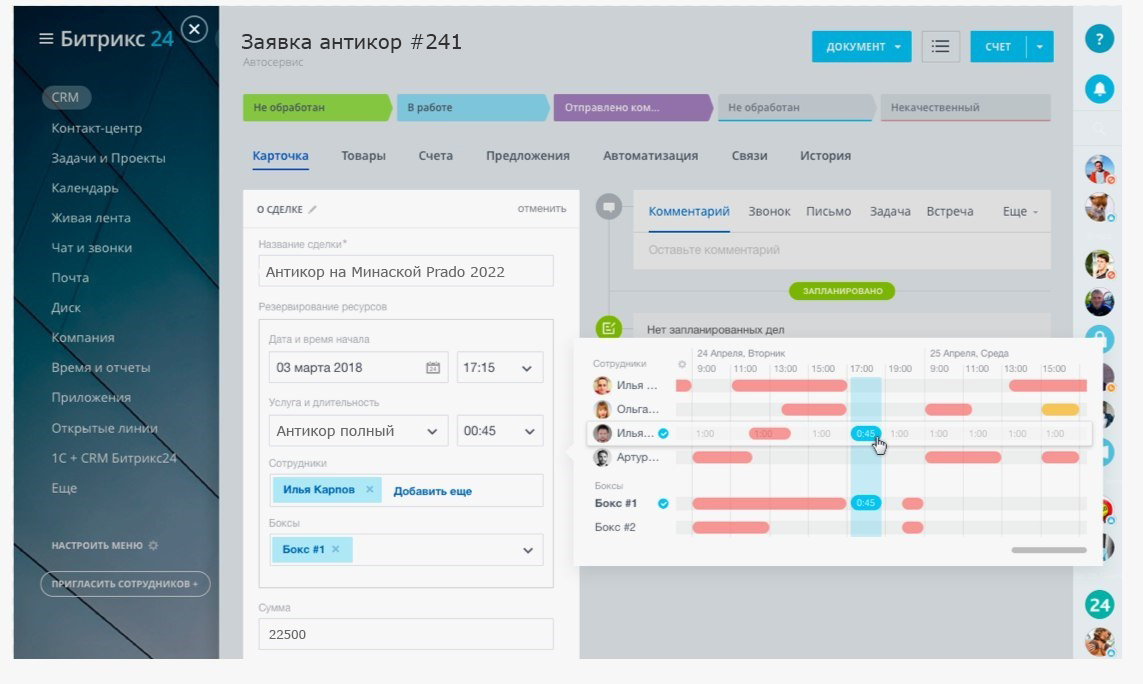Close the deal card with the X button
Screen dimensions: 1143x684
[194, 29]
